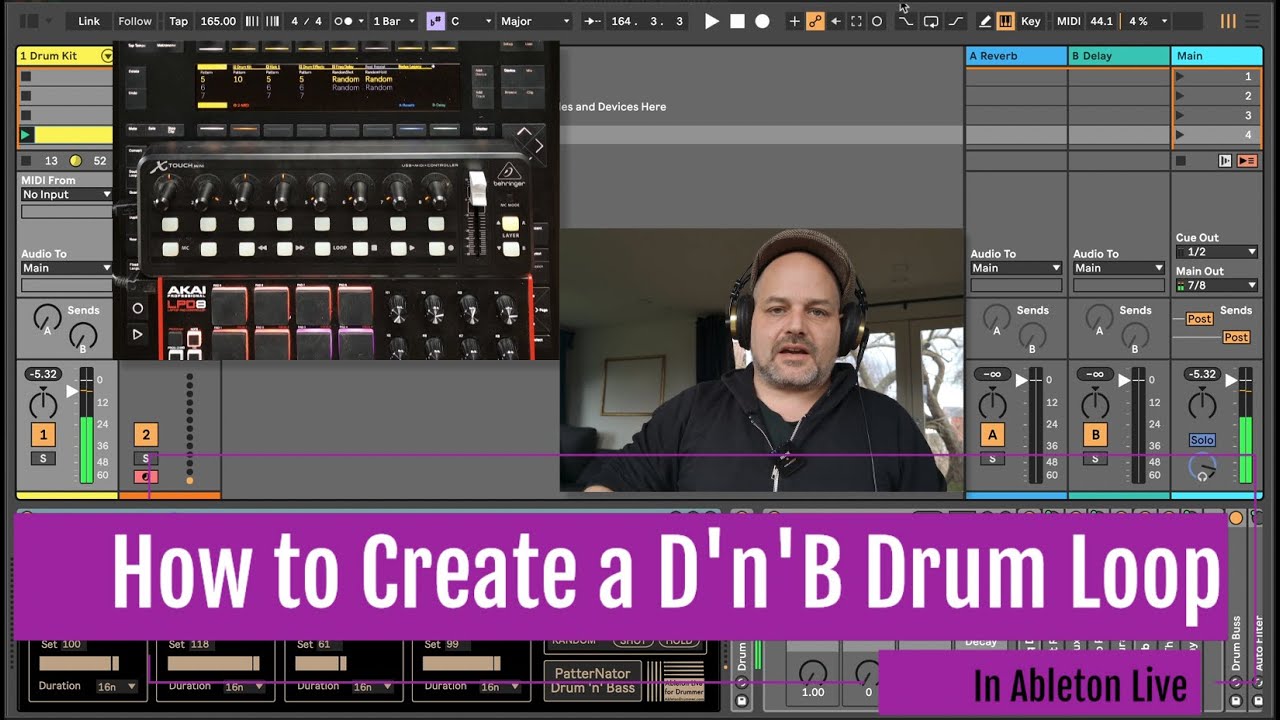Open B Delay Audio To dropdown
The image size is (1280, 720).
[x=1119, y=268]
